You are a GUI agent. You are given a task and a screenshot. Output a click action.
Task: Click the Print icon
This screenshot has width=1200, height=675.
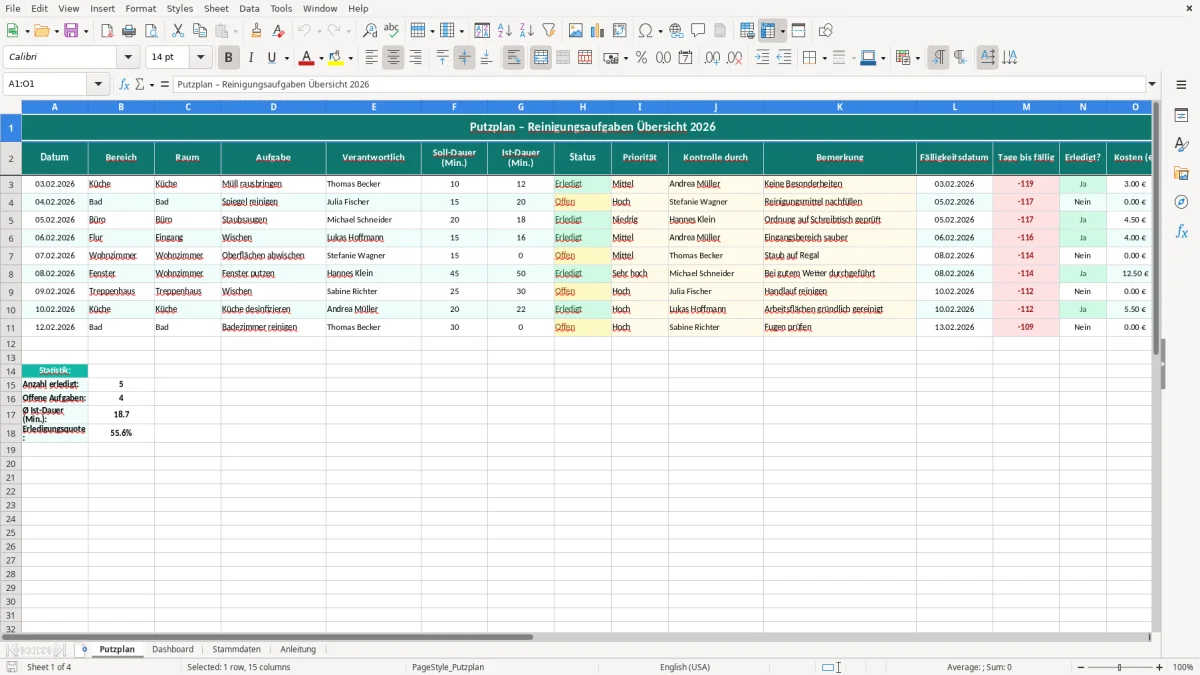(129, 31)
